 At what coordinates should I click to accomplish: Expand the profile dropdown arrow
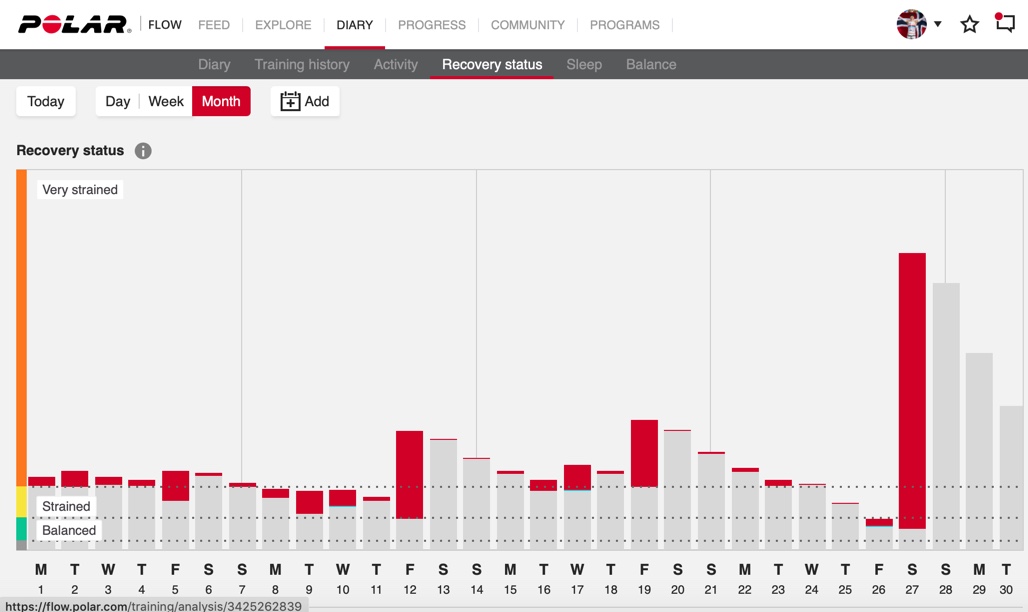pyautogui.click(x=938, y=24)
